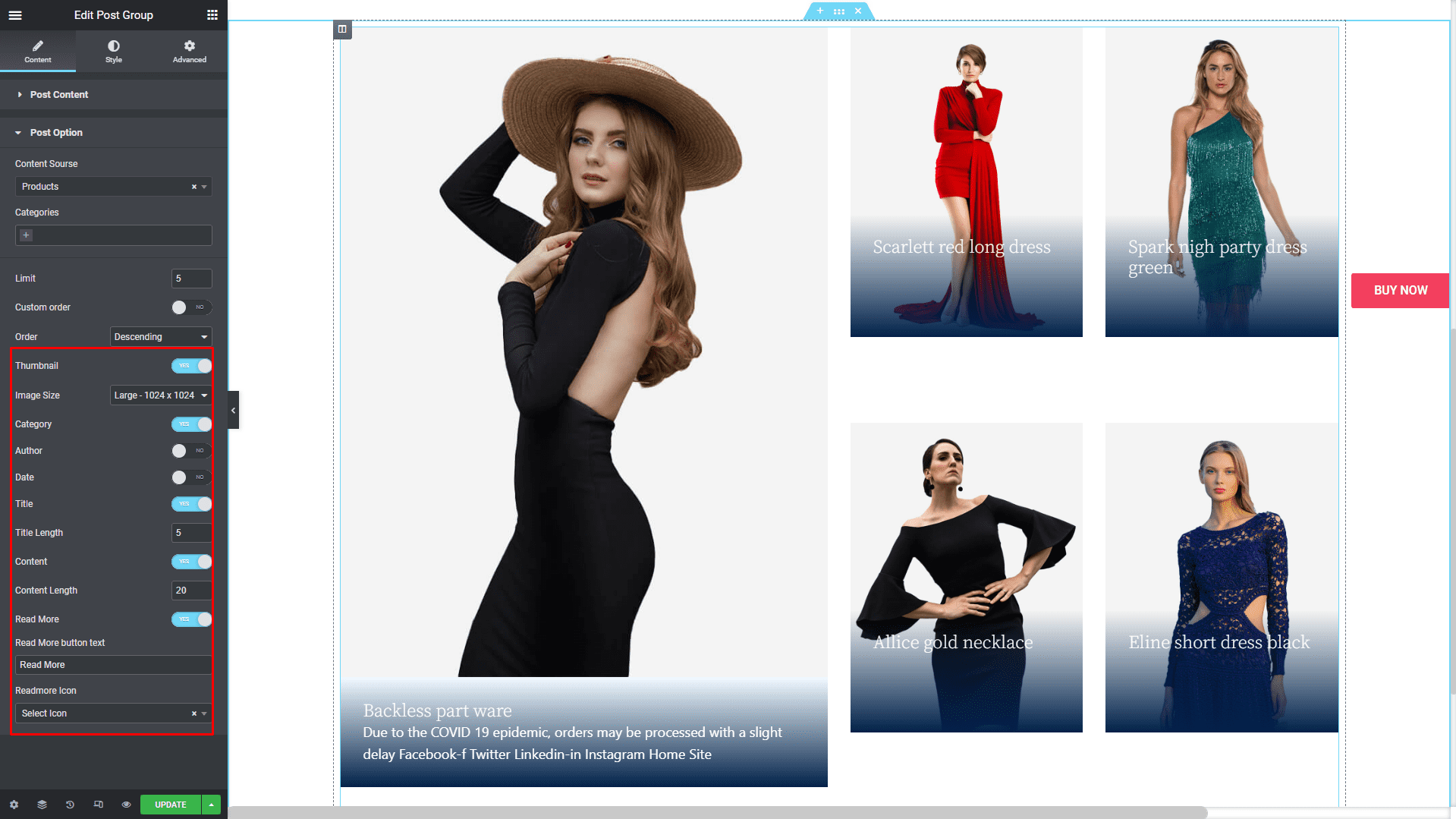Open the Navigator layers icon
The width and height of the screenshot is (1456, 819).
(x=42, y=805)
